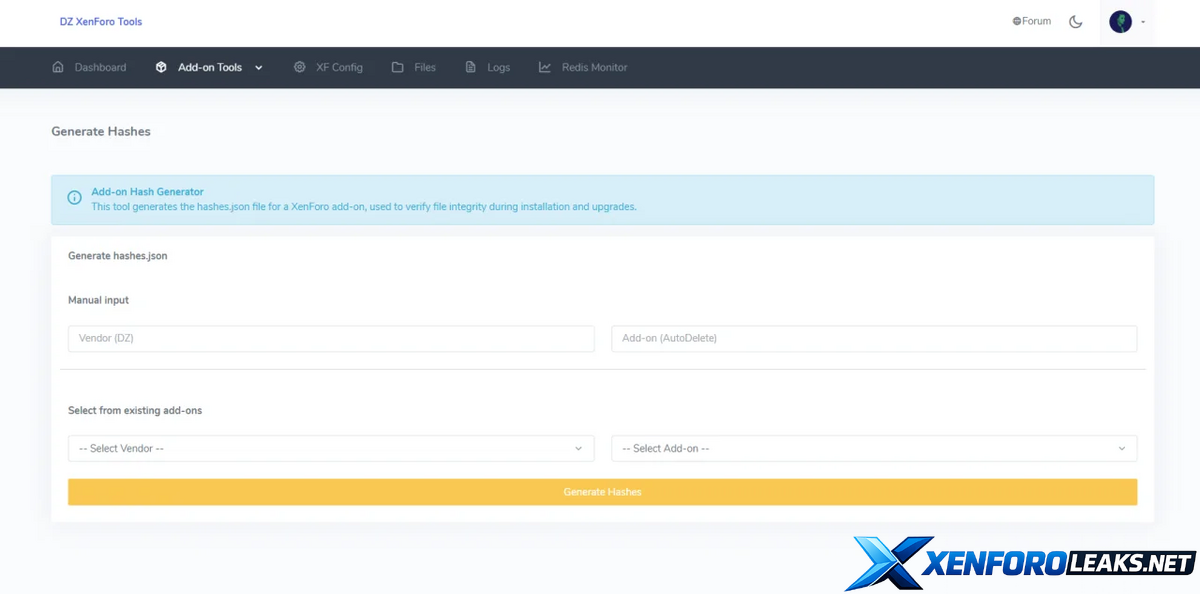
Task: Click the Add-on Tools cube icon
Action: click(161, 67)
